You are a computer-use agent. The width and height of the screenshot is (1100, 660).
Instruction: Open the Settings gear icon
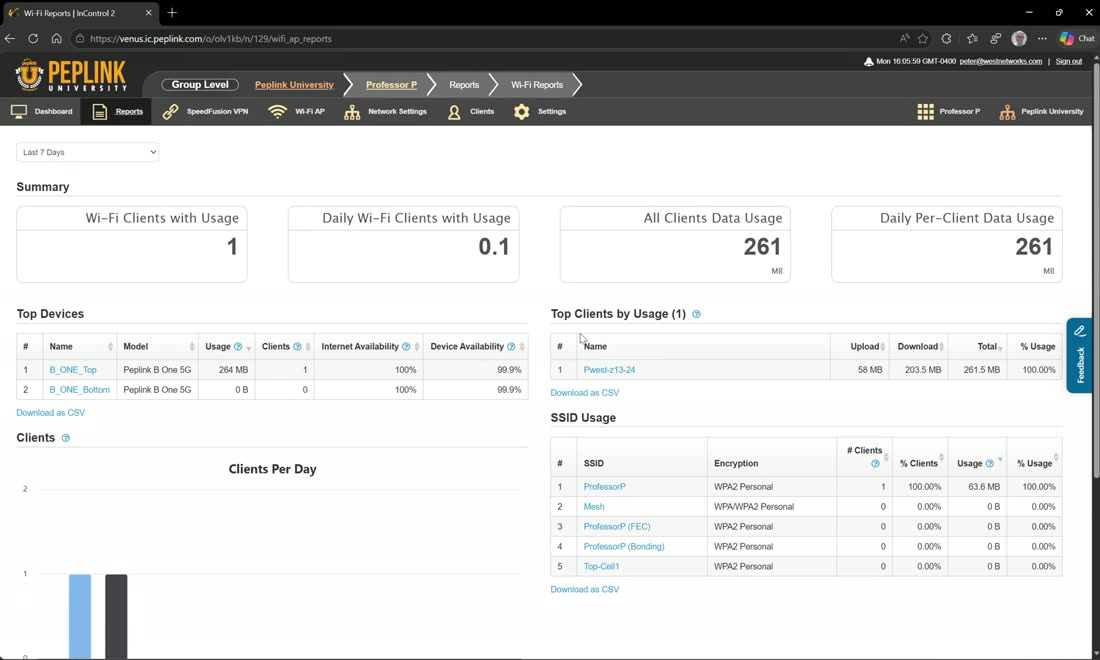point(521,112)
